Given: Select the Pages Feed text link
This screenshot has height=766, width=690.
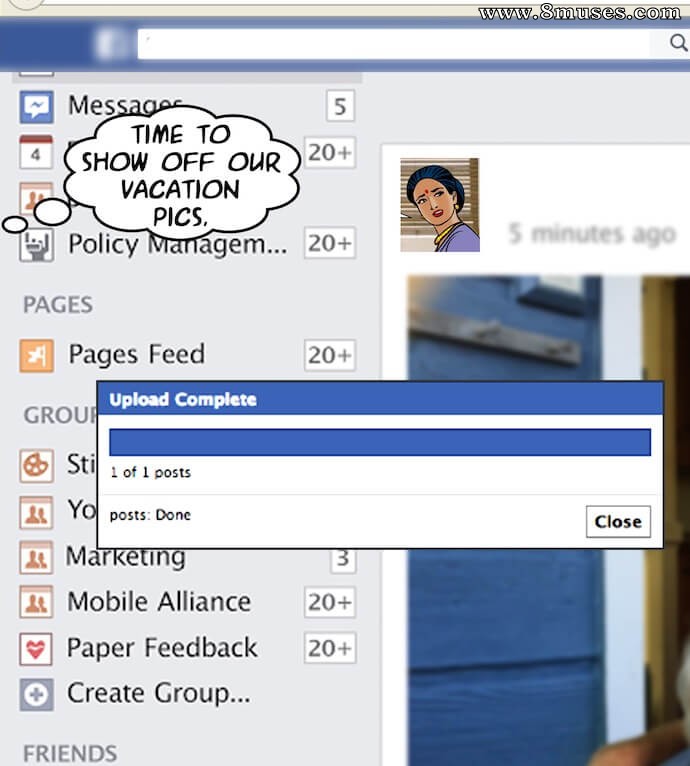Looking at the screenshot, I should pos(136,355).
